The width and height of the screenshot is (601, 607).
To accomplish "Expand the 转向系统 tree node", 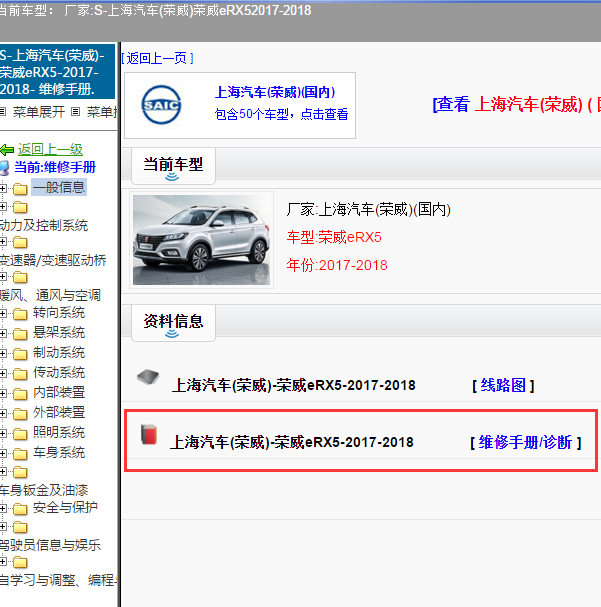I will pyautogui.click(x=3, y=314).
